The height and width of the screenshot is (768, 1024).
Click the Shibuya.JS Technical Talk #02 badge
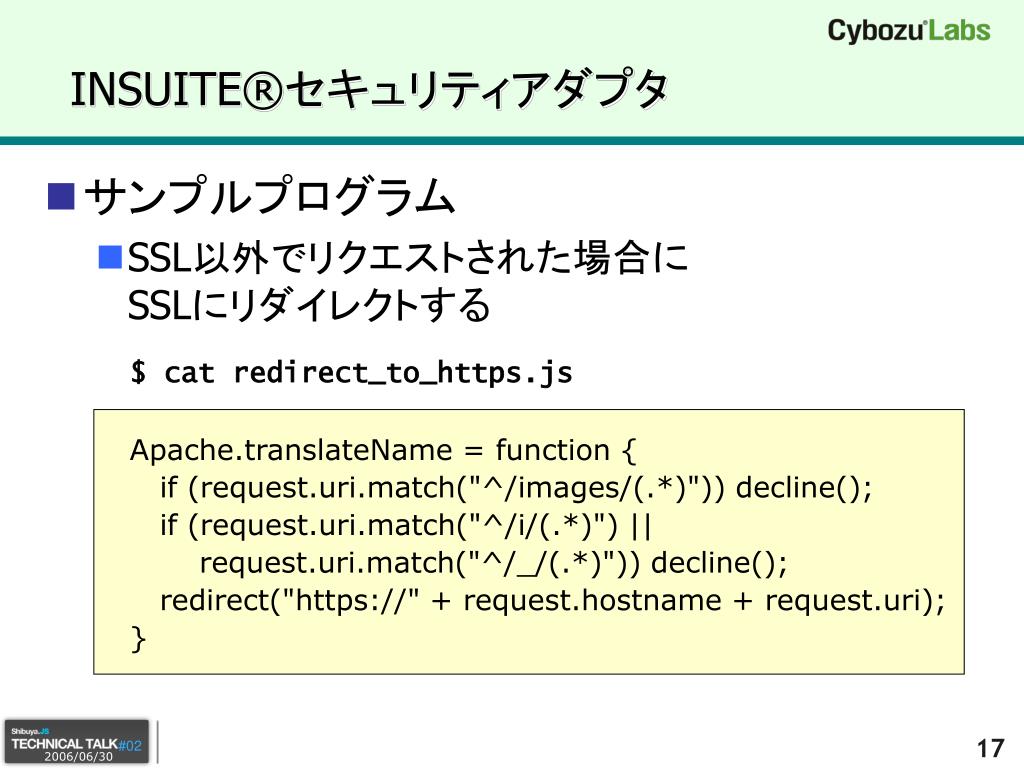point(77,742)
